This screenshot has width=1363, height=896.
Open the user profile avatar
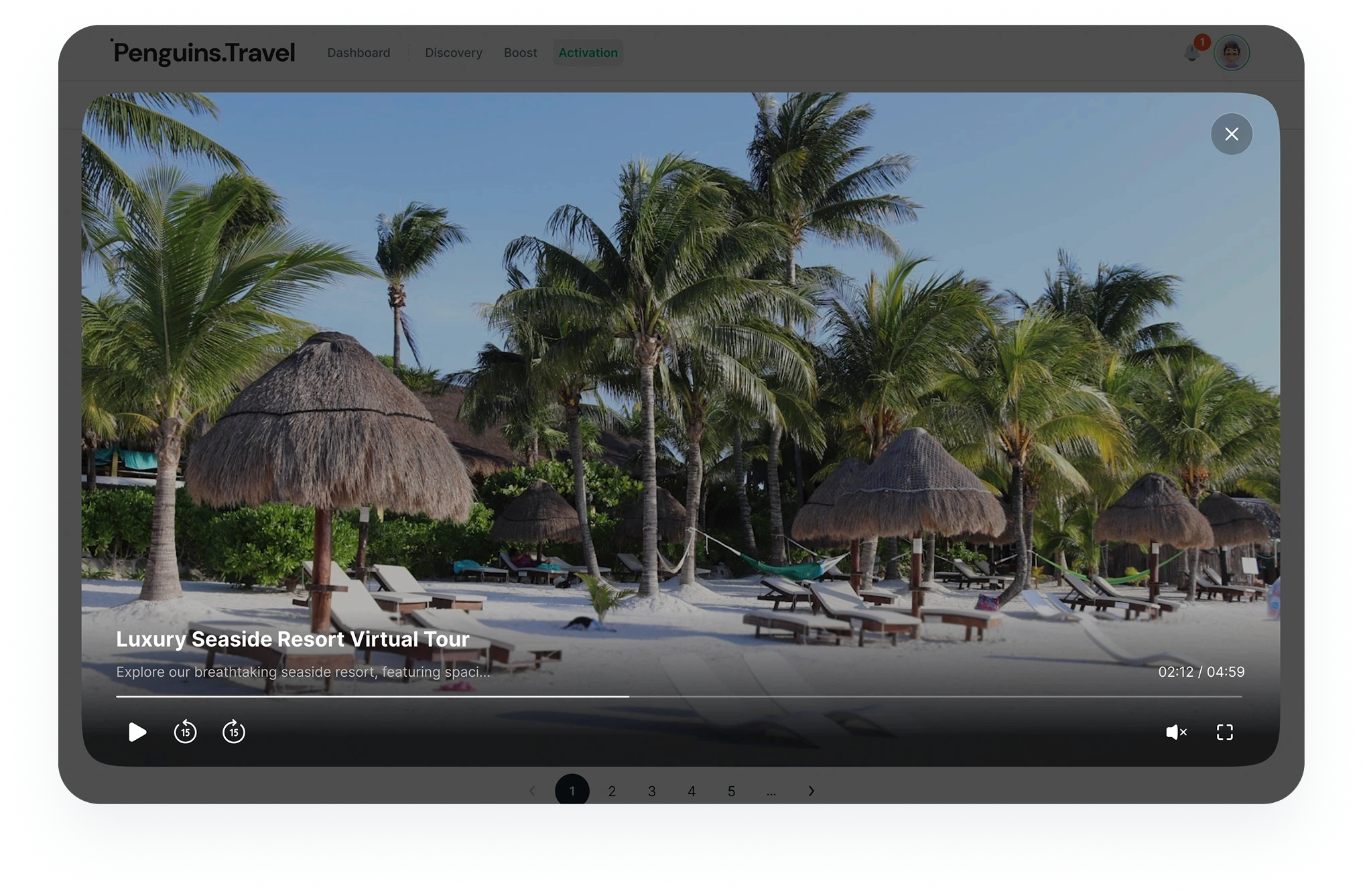(1231, 53)
